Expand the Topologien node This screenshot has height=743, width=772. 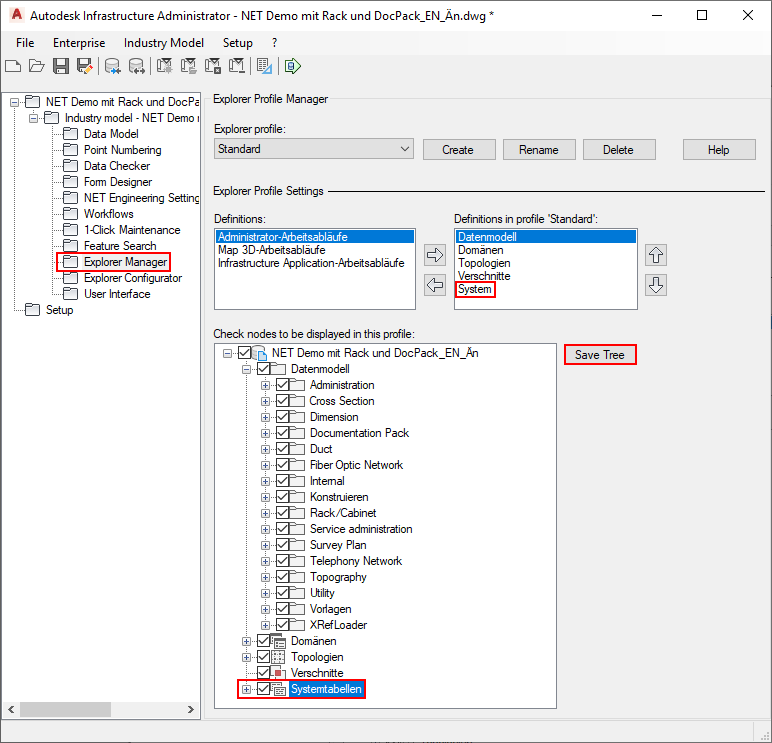(246, 657)
